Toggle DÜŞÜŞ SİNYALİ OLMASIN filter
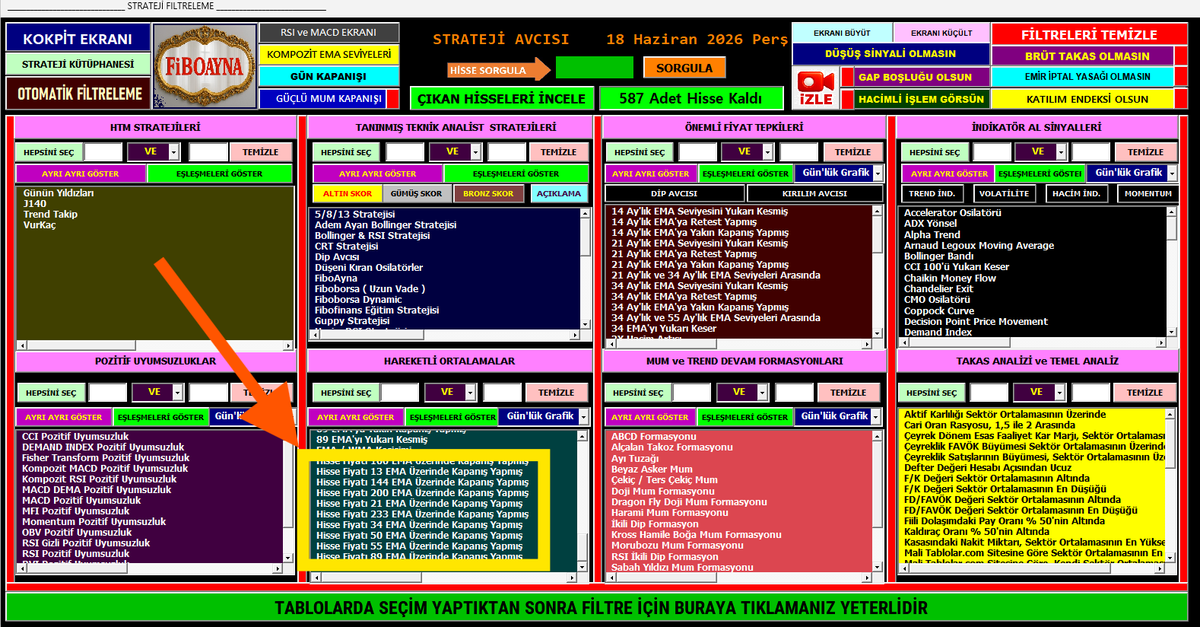This screenshot has height=627, width=1200. click(x=890, y=54)
